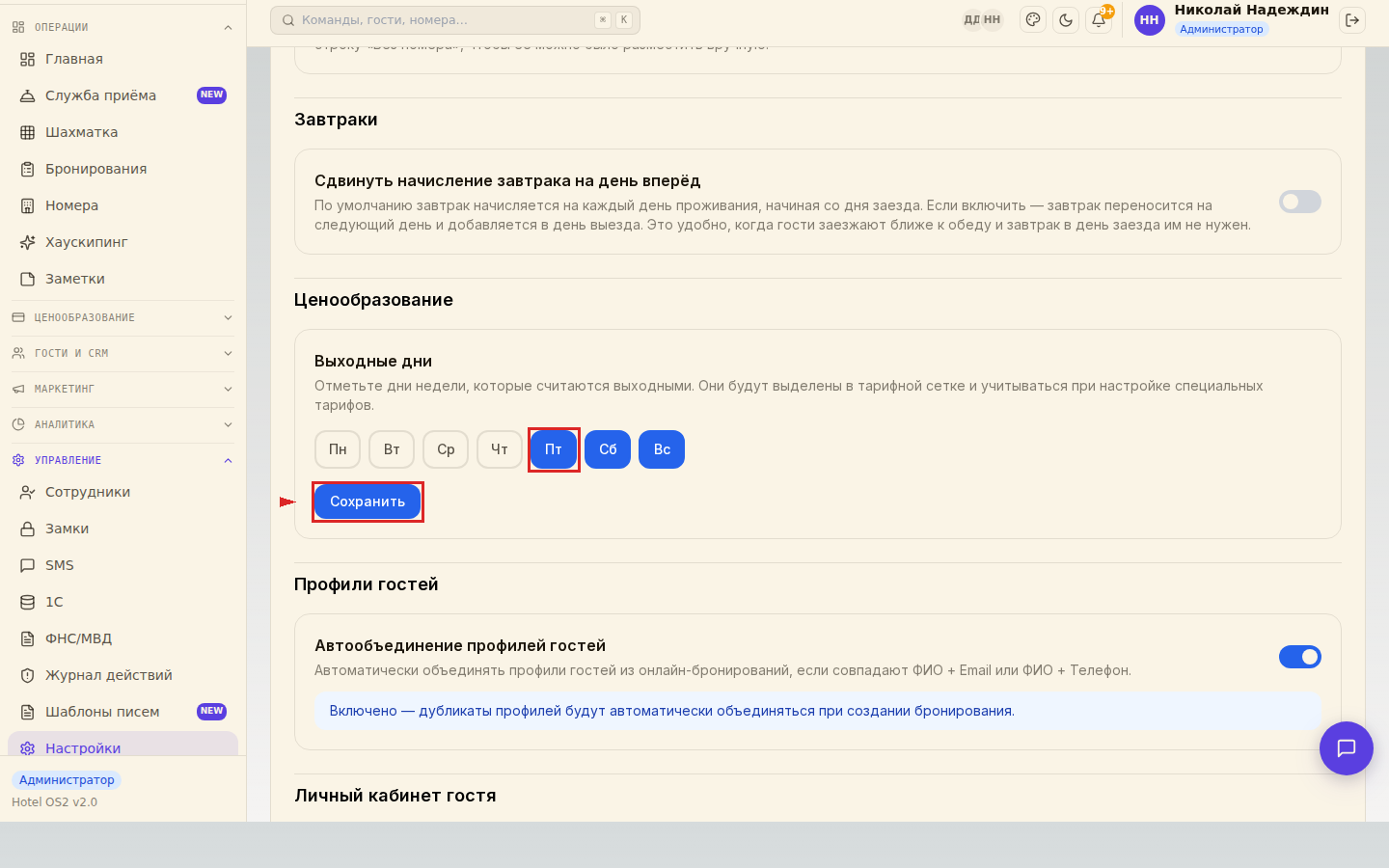Click the 1С database icon
Screen dimensions: 1389x868
pos(27,602)
